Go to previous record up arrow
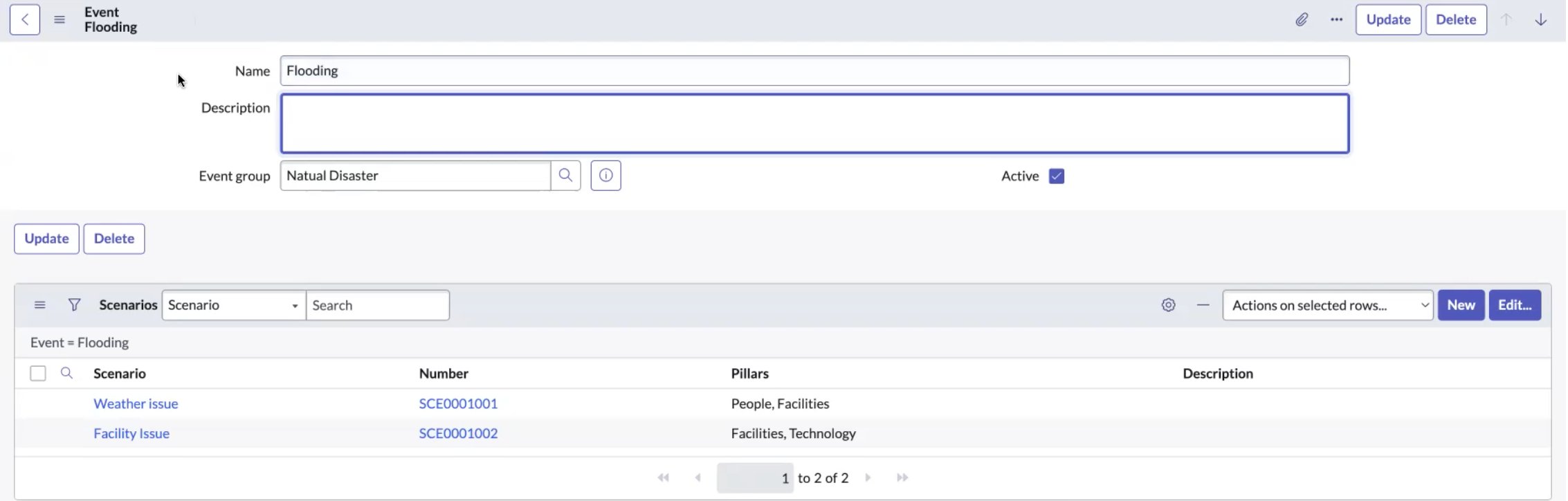The width and height of the screenshot is (1568, 501). (1506, 19)
